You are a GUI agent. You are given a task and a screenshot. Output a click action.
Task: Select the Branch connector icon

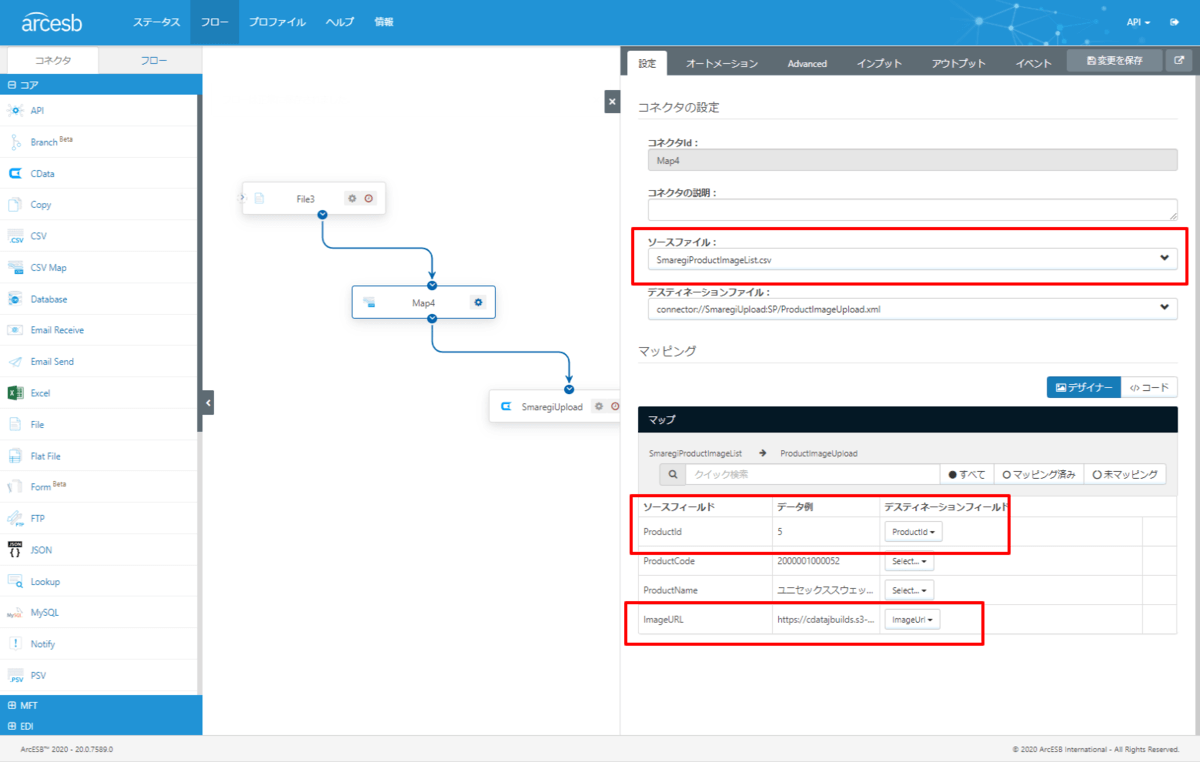tap(15, 142)
